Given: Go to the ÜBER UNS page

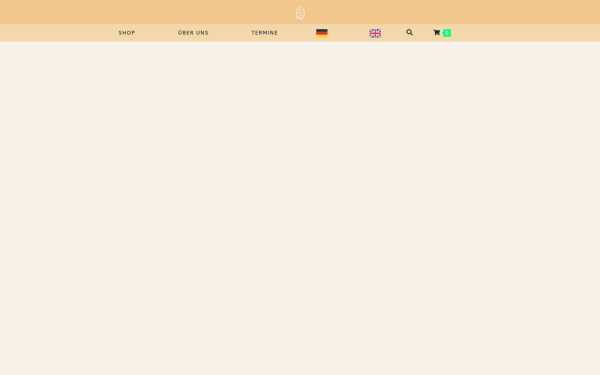Looking at the screenshot, I should pos(193,33).
